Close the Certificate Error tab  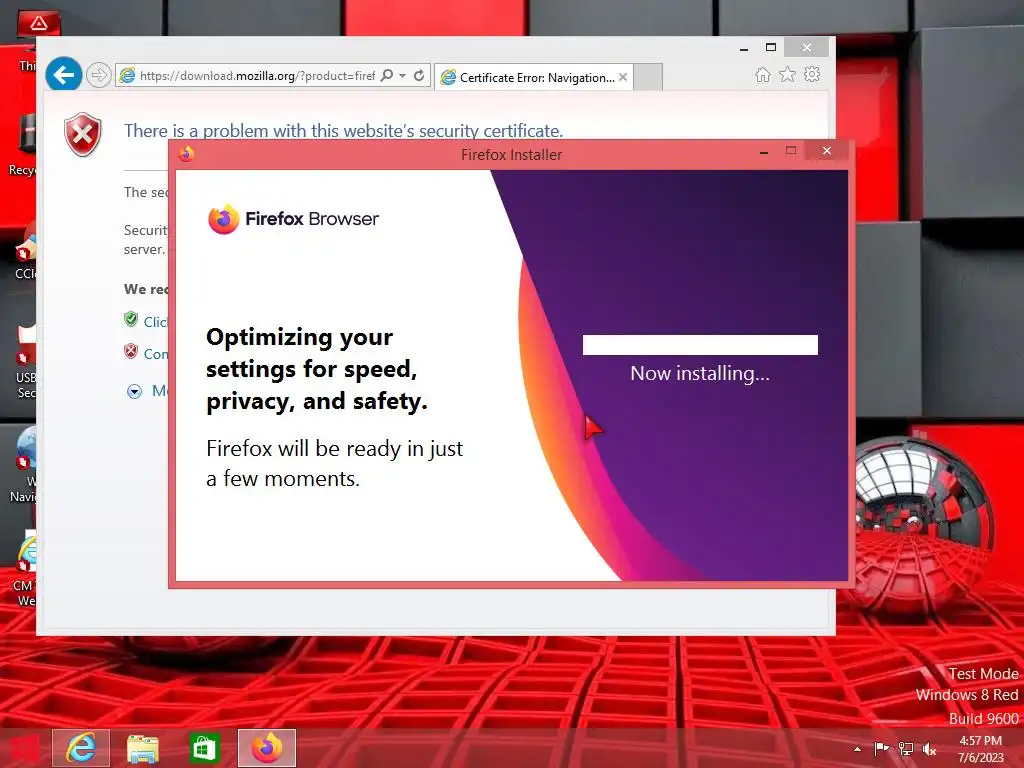623,77
